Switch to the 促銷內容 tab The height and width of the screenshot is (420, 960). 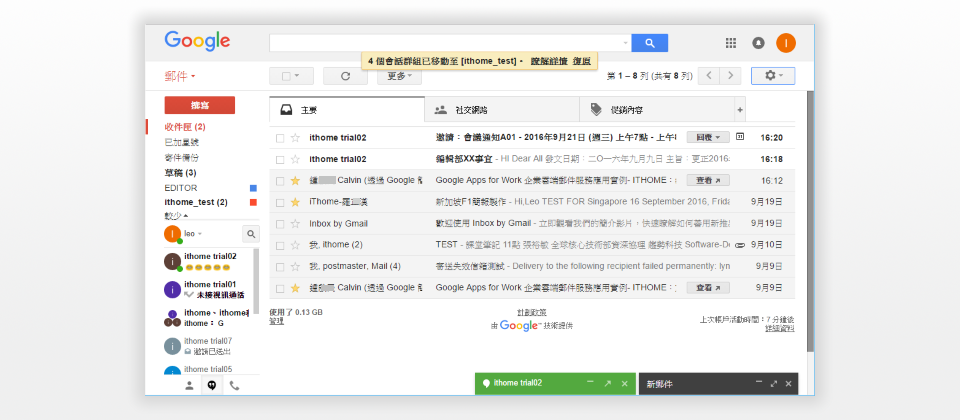(x=657, y=110)
